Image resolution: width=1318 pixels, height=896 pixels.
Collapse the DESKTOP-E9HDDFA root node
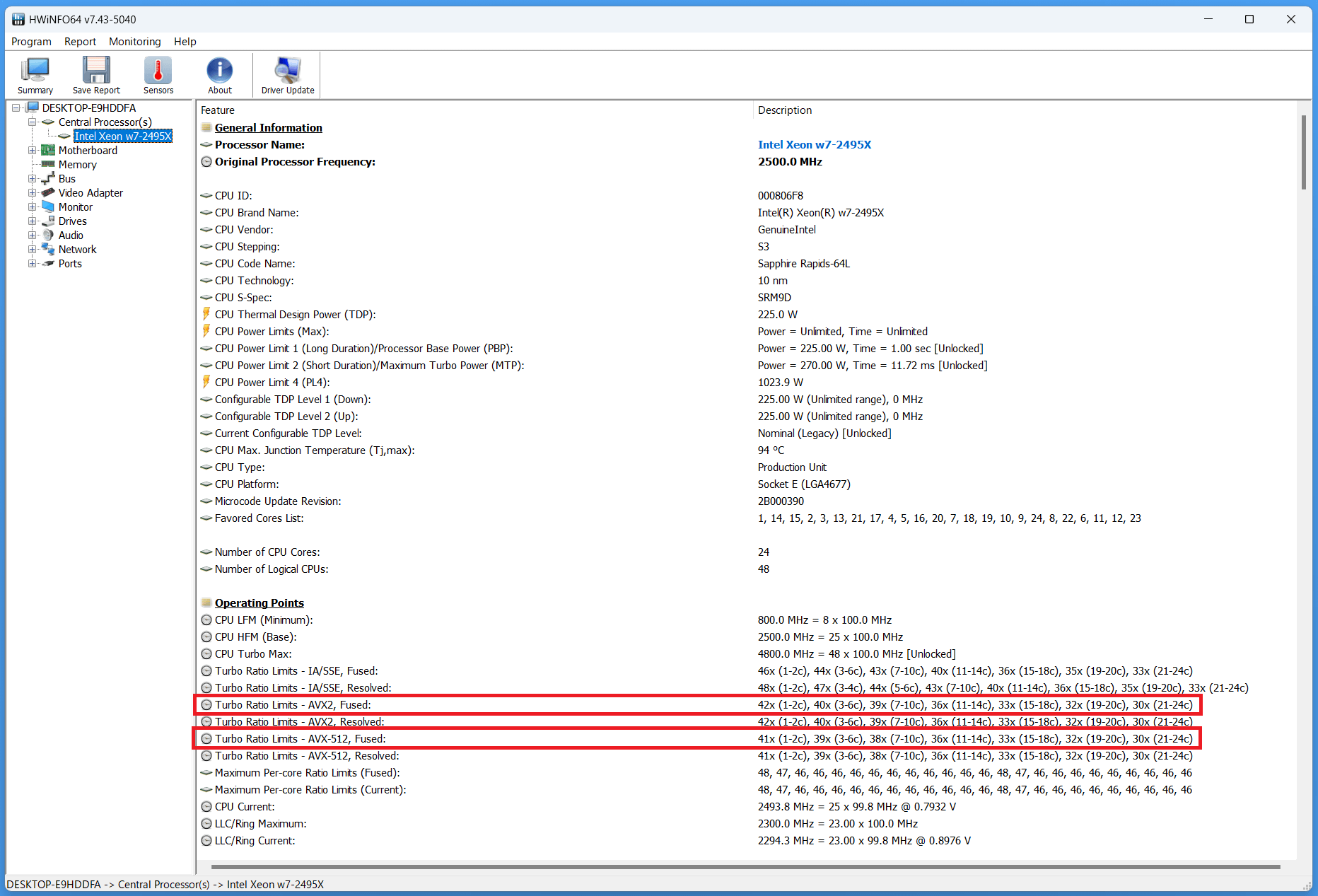tap(16, 108)
